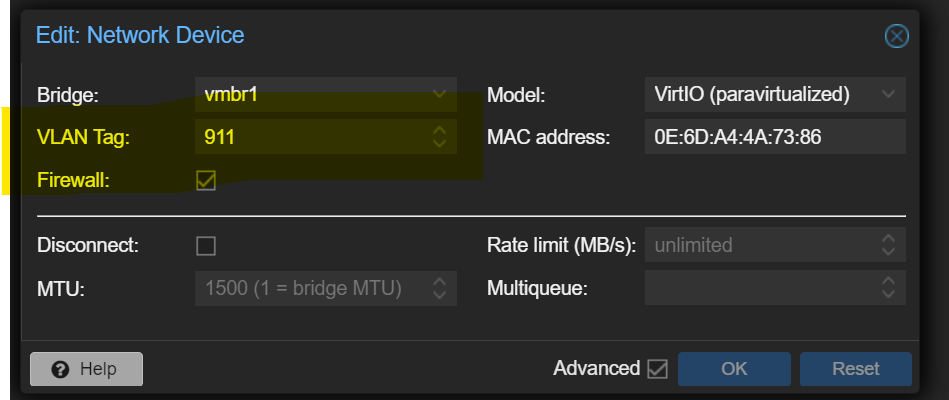Click the OK button

[734, 369]
